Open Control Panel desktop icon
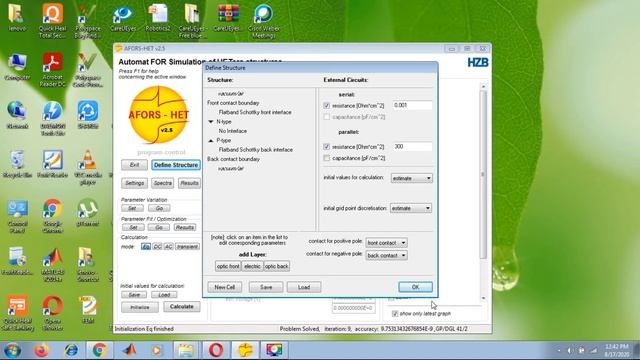 click(17, 216)
